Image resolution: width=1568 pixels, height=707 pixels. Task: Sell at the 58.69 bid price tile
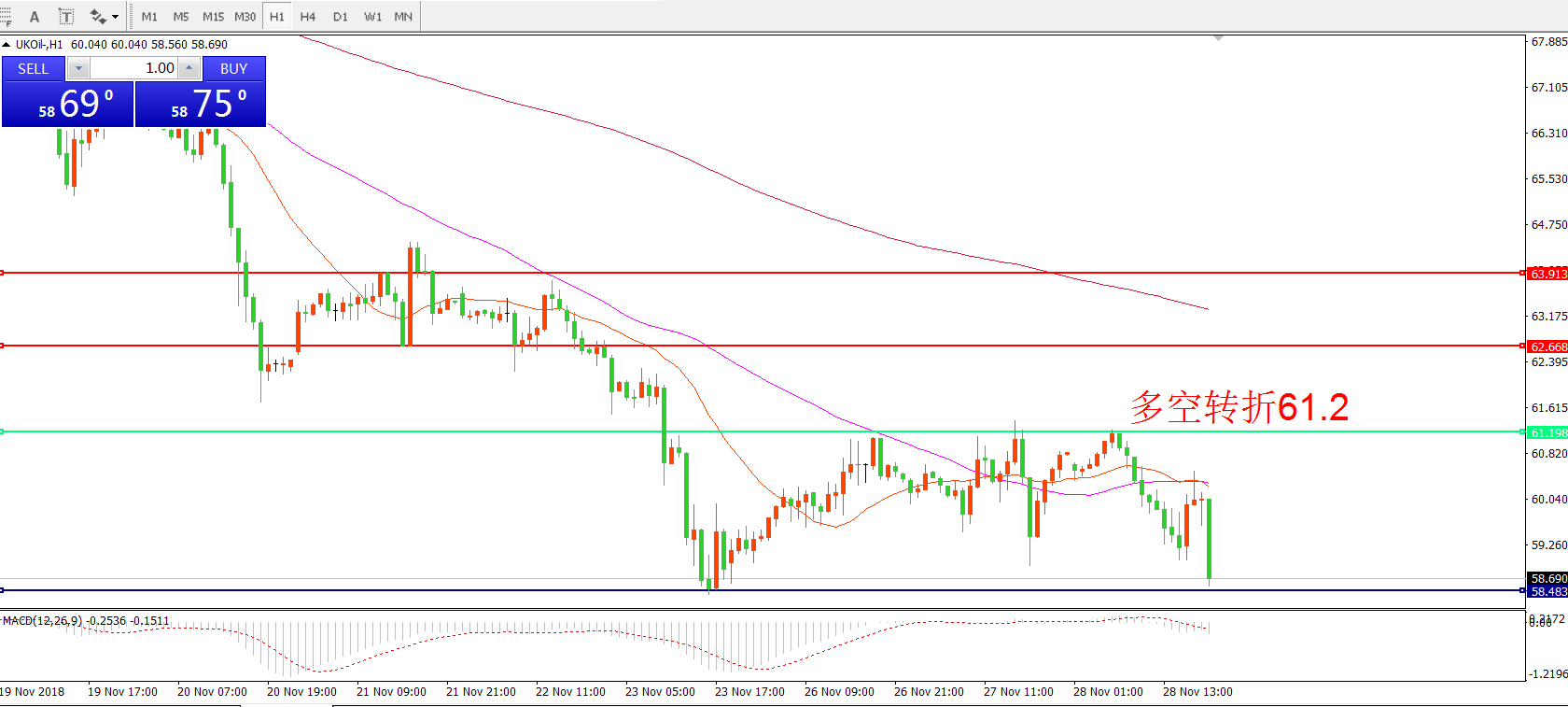tap(68, 104)
